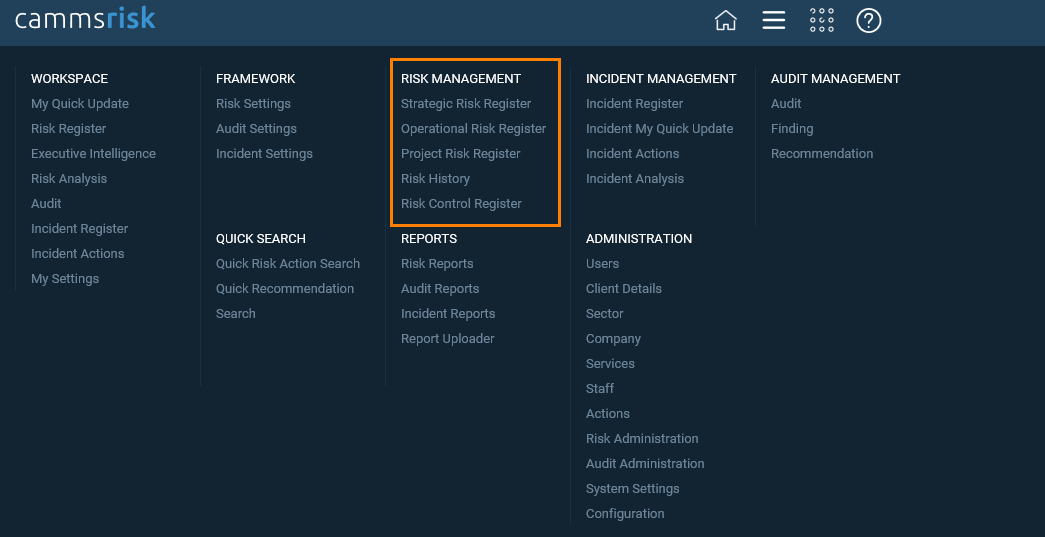Click Quick Risk Action Search
The width and height of the screenshot is (1045, 537).
click(288, 264)
